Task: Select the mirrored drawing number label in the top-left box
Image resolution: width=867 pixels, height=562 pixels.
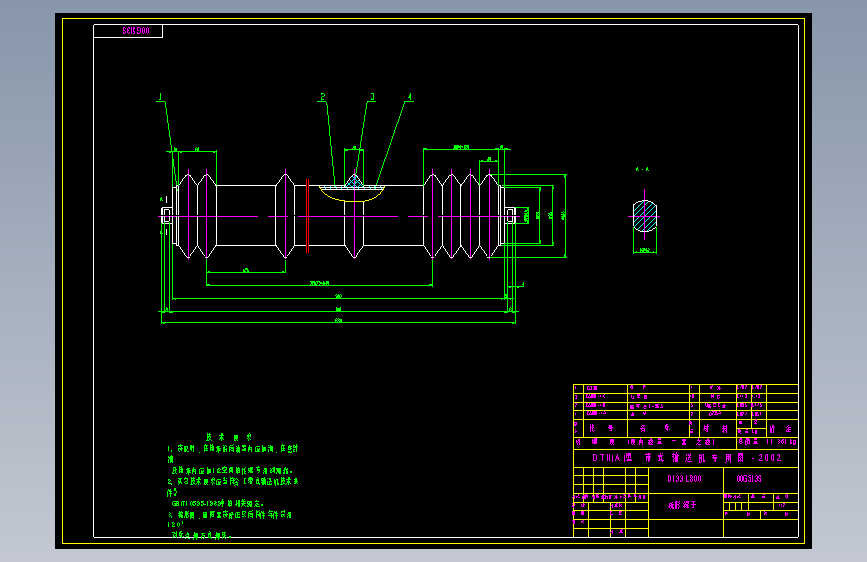Action: point(136,31)
